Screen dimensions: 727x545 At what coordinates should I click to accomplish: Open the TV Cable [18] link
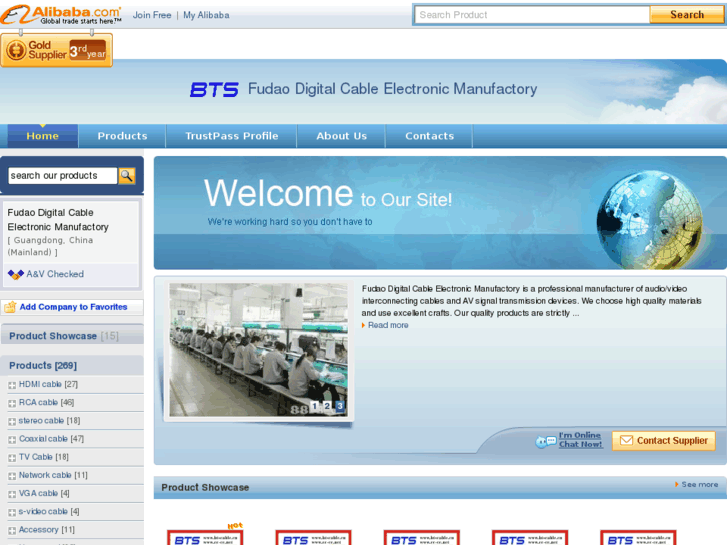point(44,457)
